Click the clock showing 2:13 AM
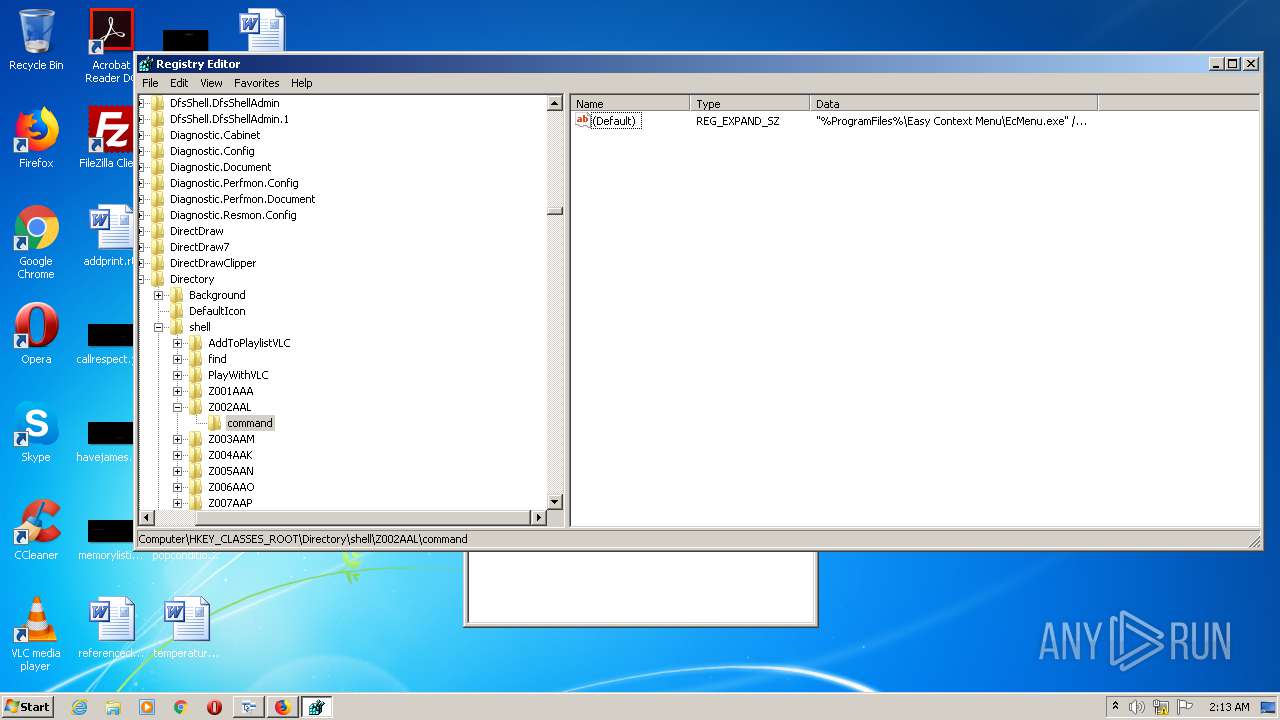Image resolution: width=1280 pixels, height=720 pixels. [x=1229, y=707]
